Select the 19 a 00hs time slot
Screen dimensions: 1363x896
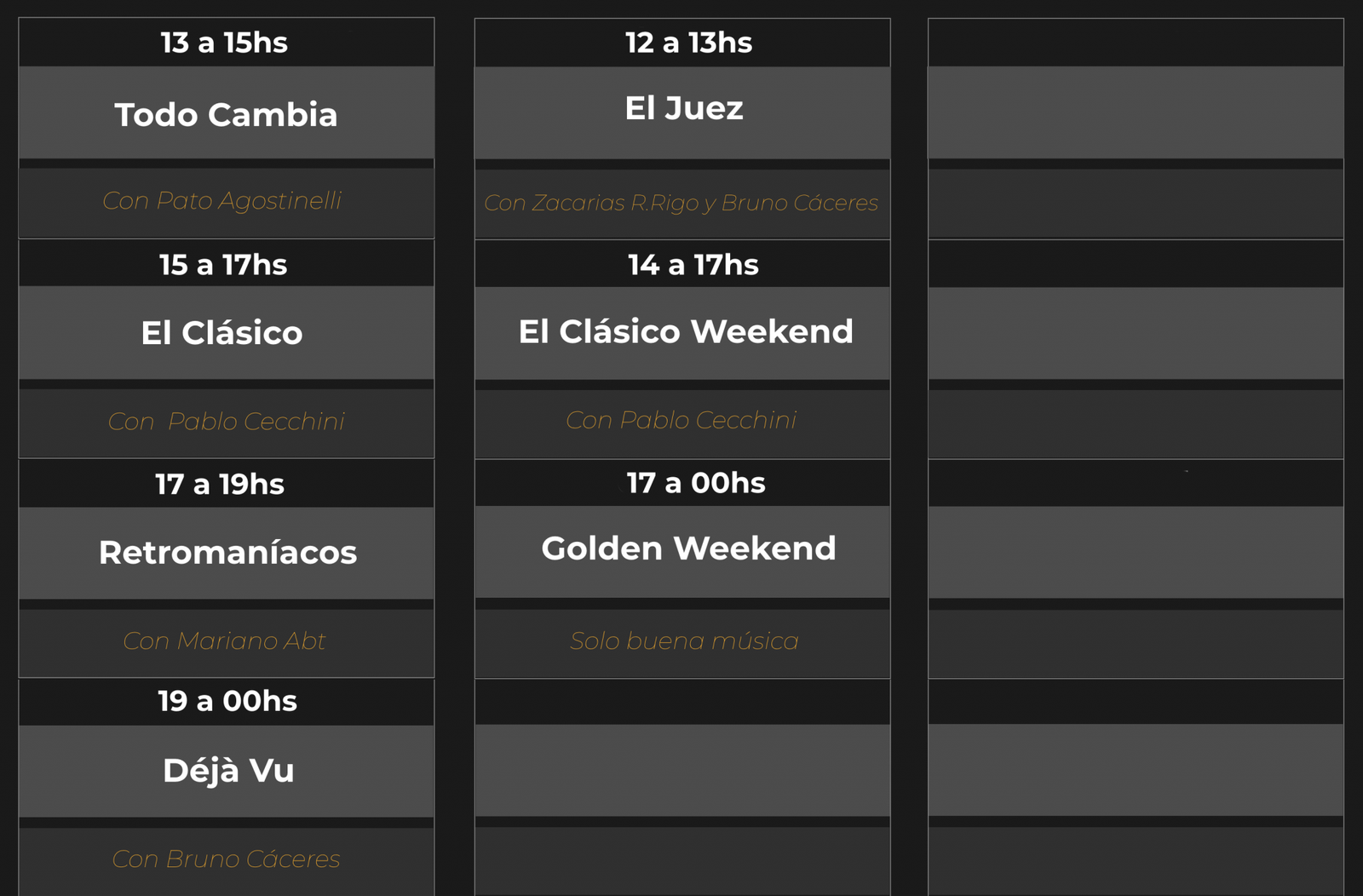[227, 701]
